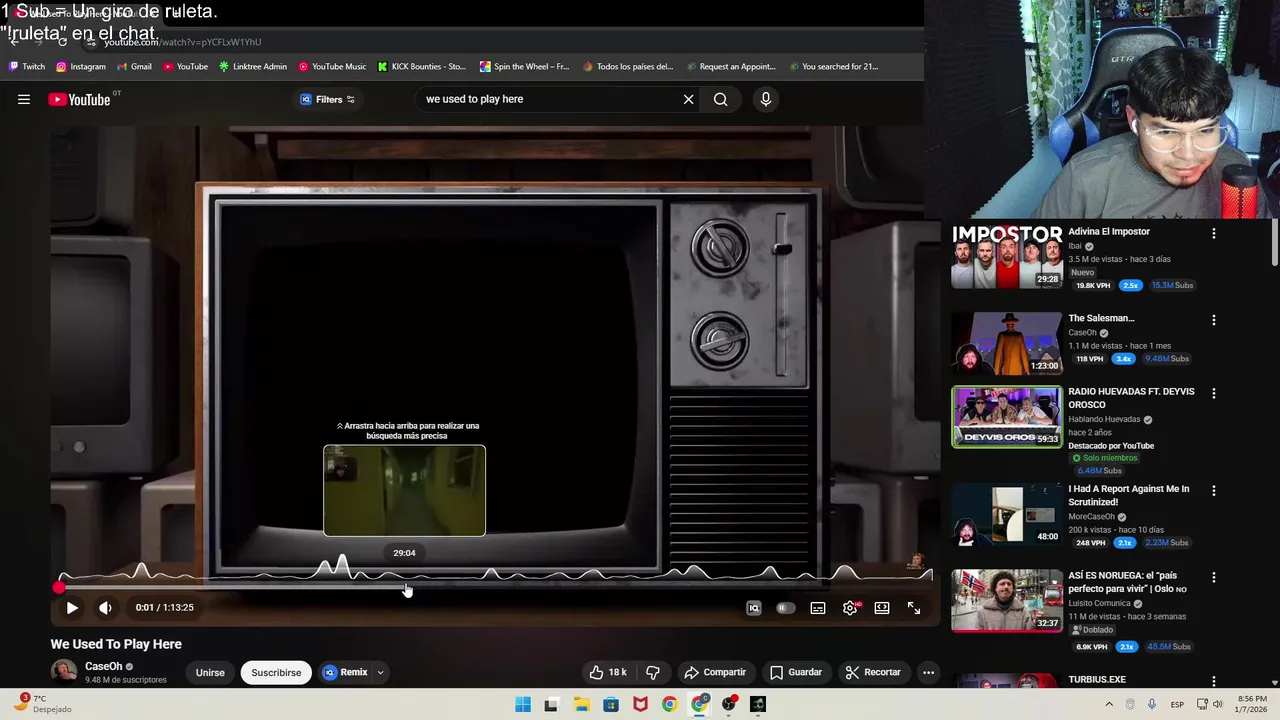
Task: Seek to the start of the progress bar
Action: tap(59, 587)
